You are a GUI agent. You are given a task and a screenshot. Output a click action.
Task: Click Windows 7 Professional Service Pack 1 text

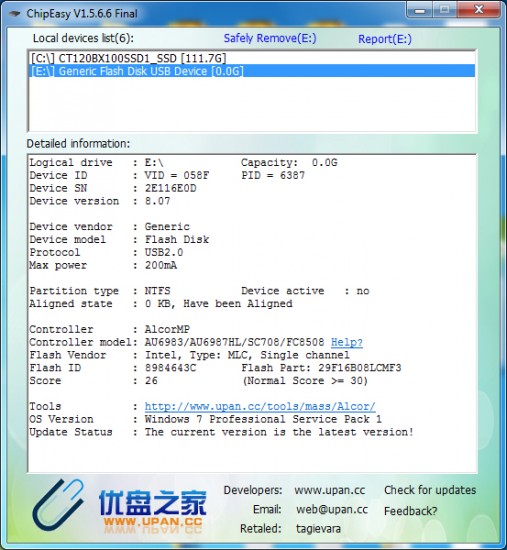[x=263, y=419]
